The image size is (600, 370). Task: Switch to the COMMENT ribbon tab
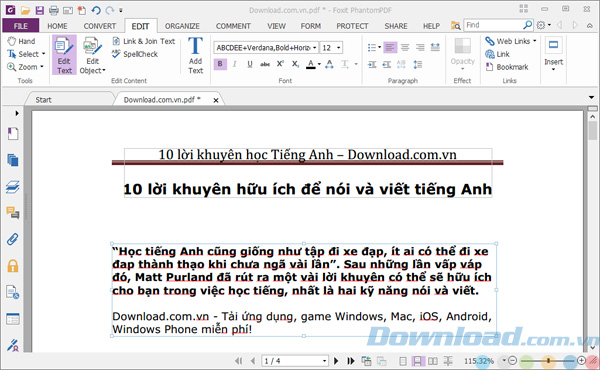click(233, 26)
